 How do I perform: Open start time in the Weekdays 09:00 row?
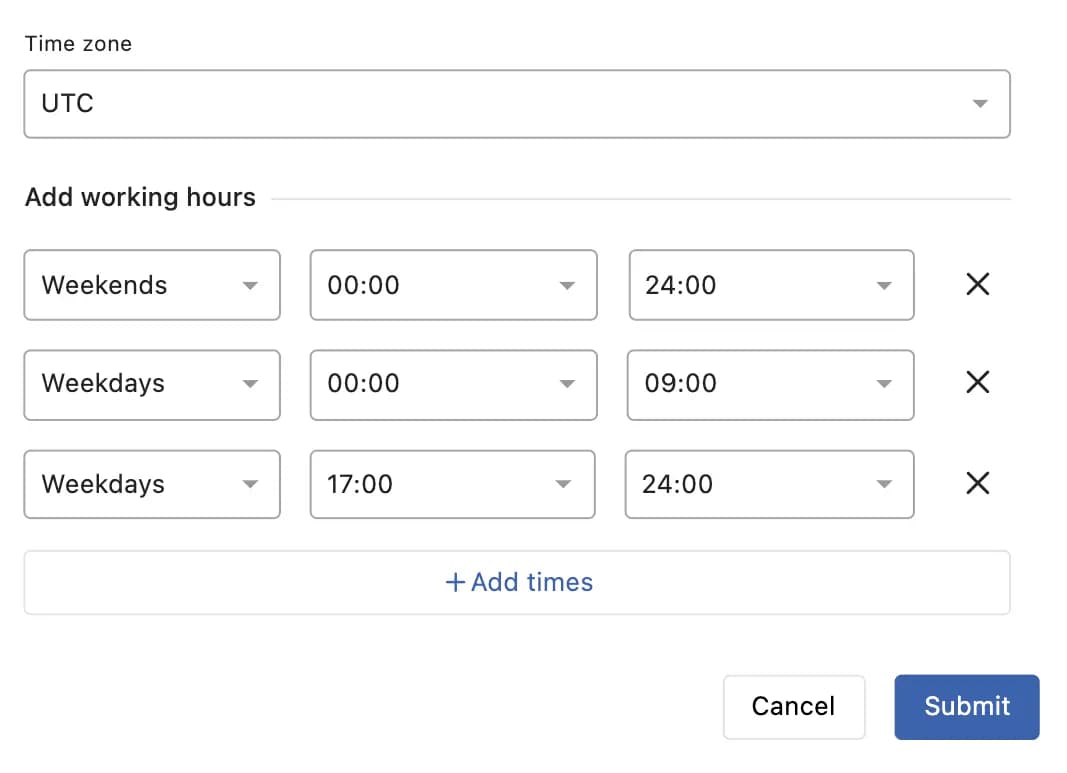point(453,383)
